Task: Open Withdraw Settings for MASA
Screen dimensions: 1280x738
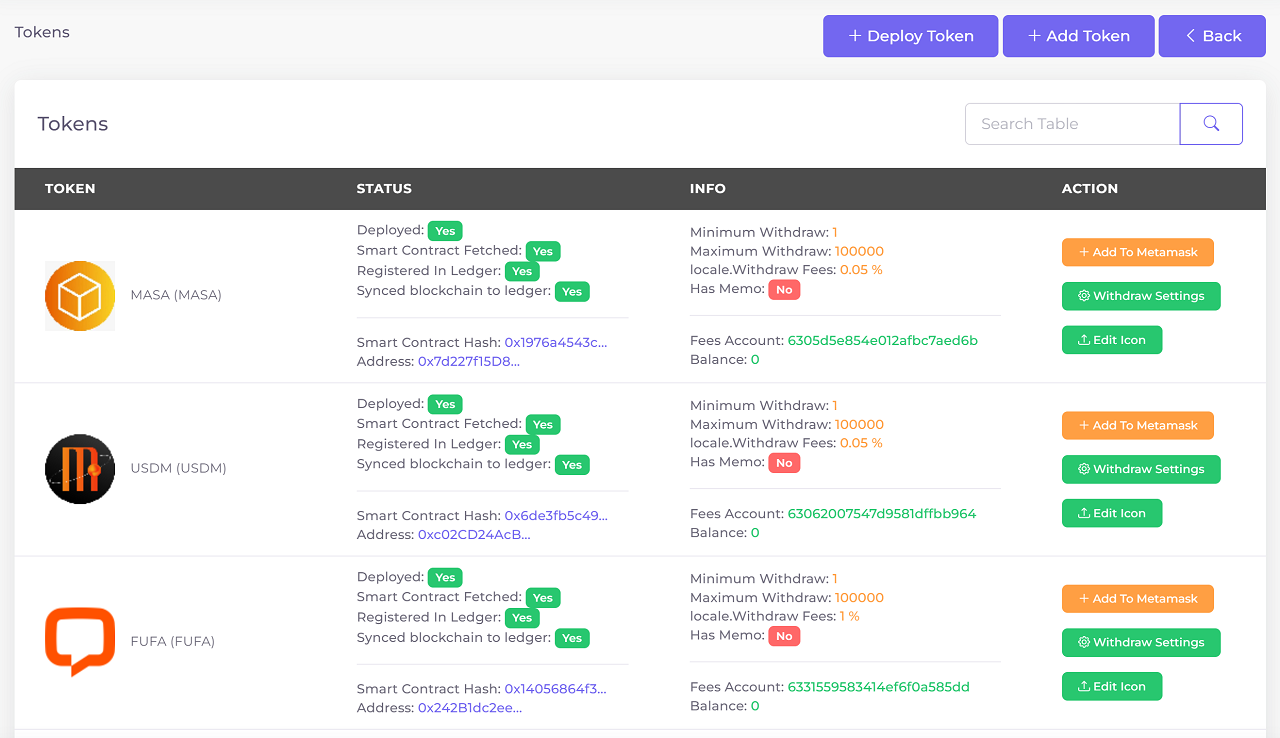Action: click(x=1141, y=296)
